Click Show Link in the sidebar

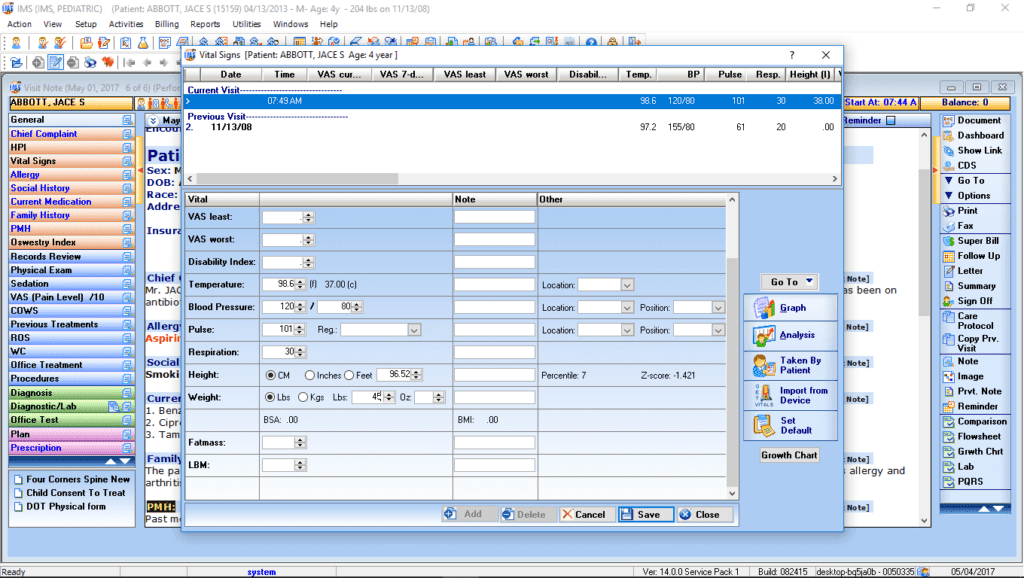pos(974,150)
